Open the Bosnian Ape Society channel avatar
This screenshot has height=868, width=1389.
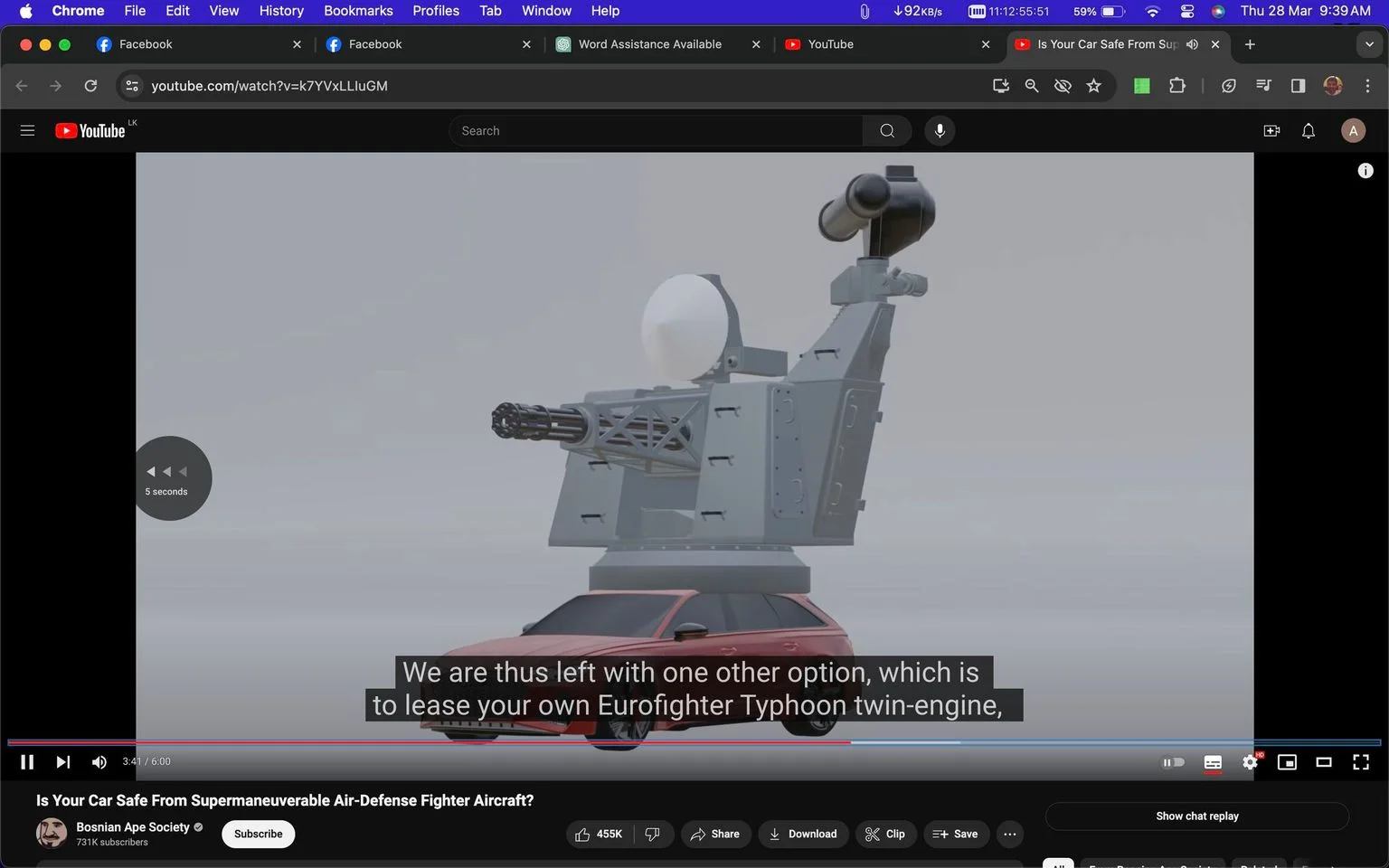point(52,834)
